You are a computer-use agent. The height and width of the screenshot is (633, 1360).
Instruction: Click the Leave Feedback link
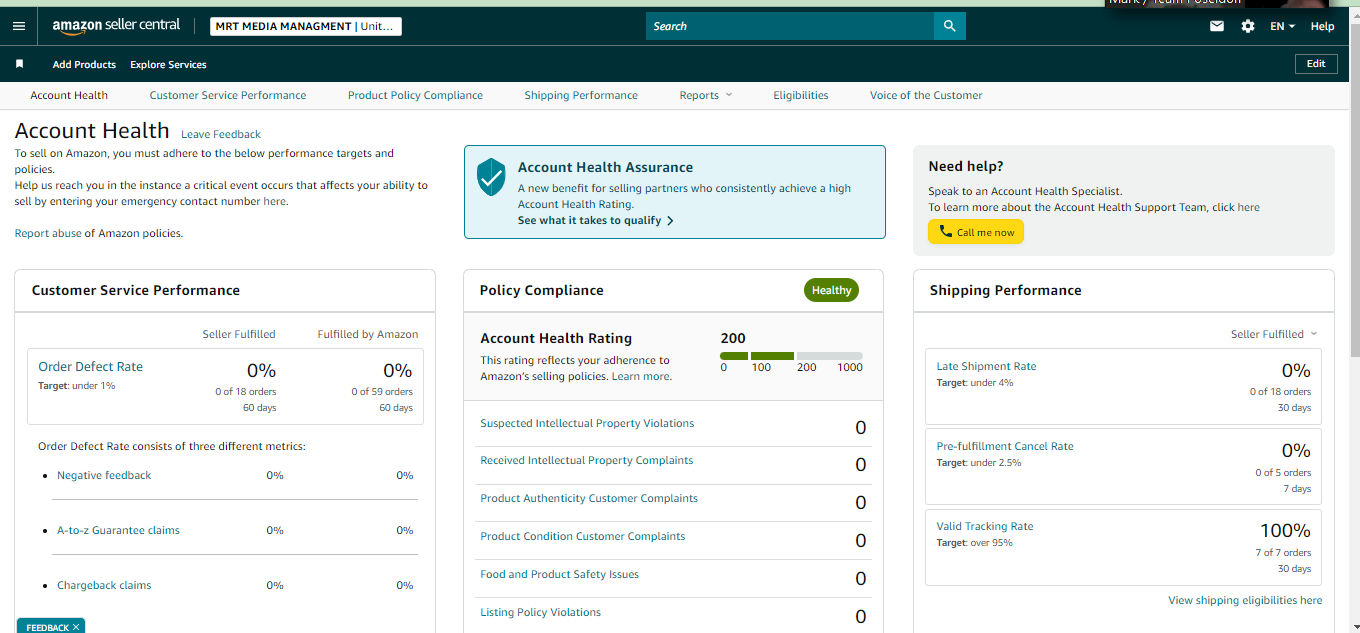pyautogui.click(x=221, y=134)
